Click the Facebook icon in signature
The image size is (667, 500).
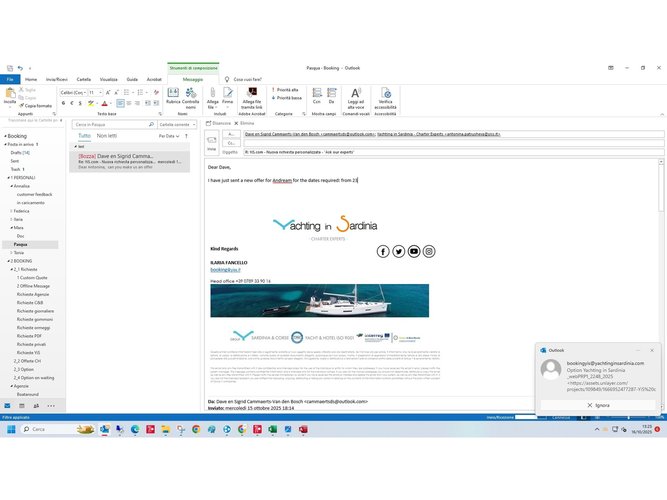[382, 251]
